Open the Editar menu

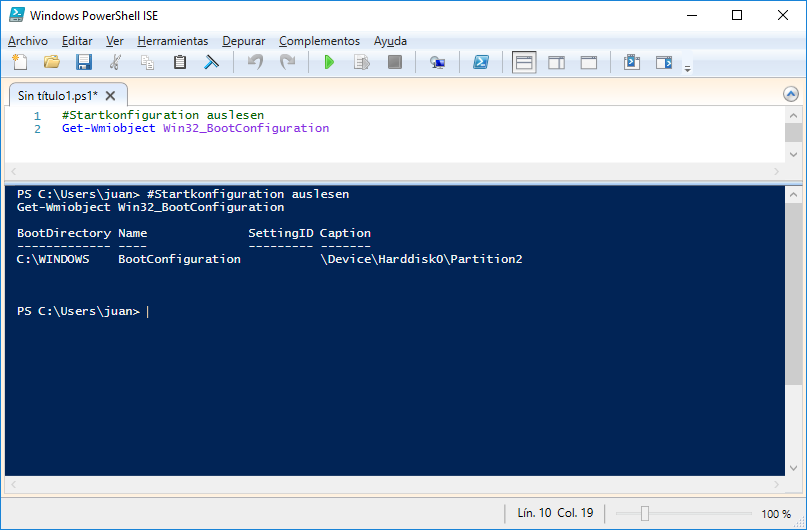click(x=77, y=41)
